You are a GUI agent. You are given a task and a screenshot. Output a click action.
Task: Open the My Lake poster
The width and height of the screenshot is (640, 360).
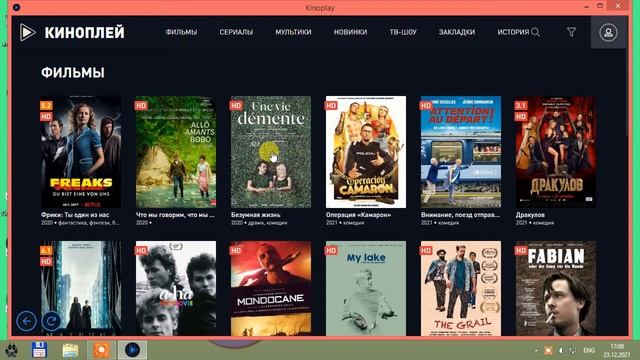(x=366, y=288)
